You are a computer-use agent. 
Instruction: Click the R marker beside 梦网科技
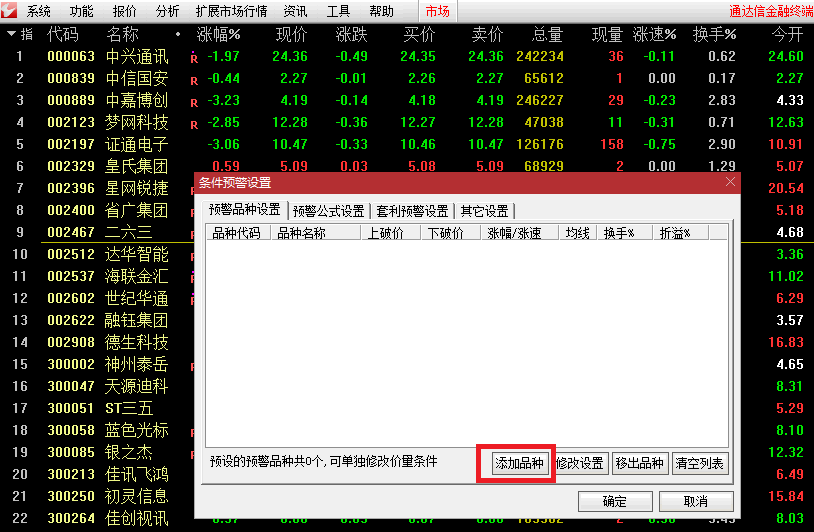coord(194,125)
